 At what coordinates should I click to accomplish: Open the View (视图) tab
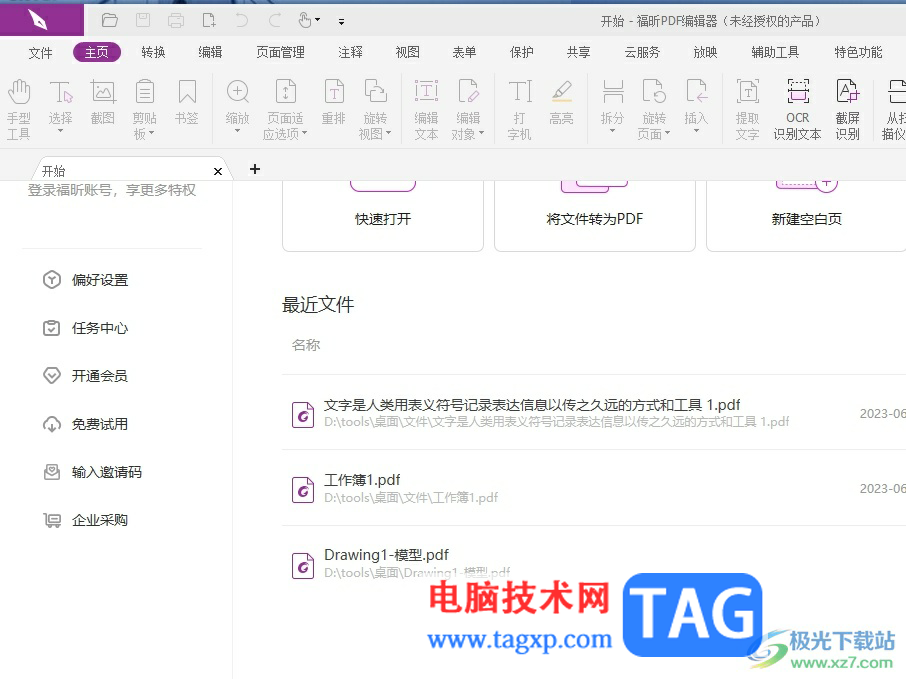tap(407, 53)
